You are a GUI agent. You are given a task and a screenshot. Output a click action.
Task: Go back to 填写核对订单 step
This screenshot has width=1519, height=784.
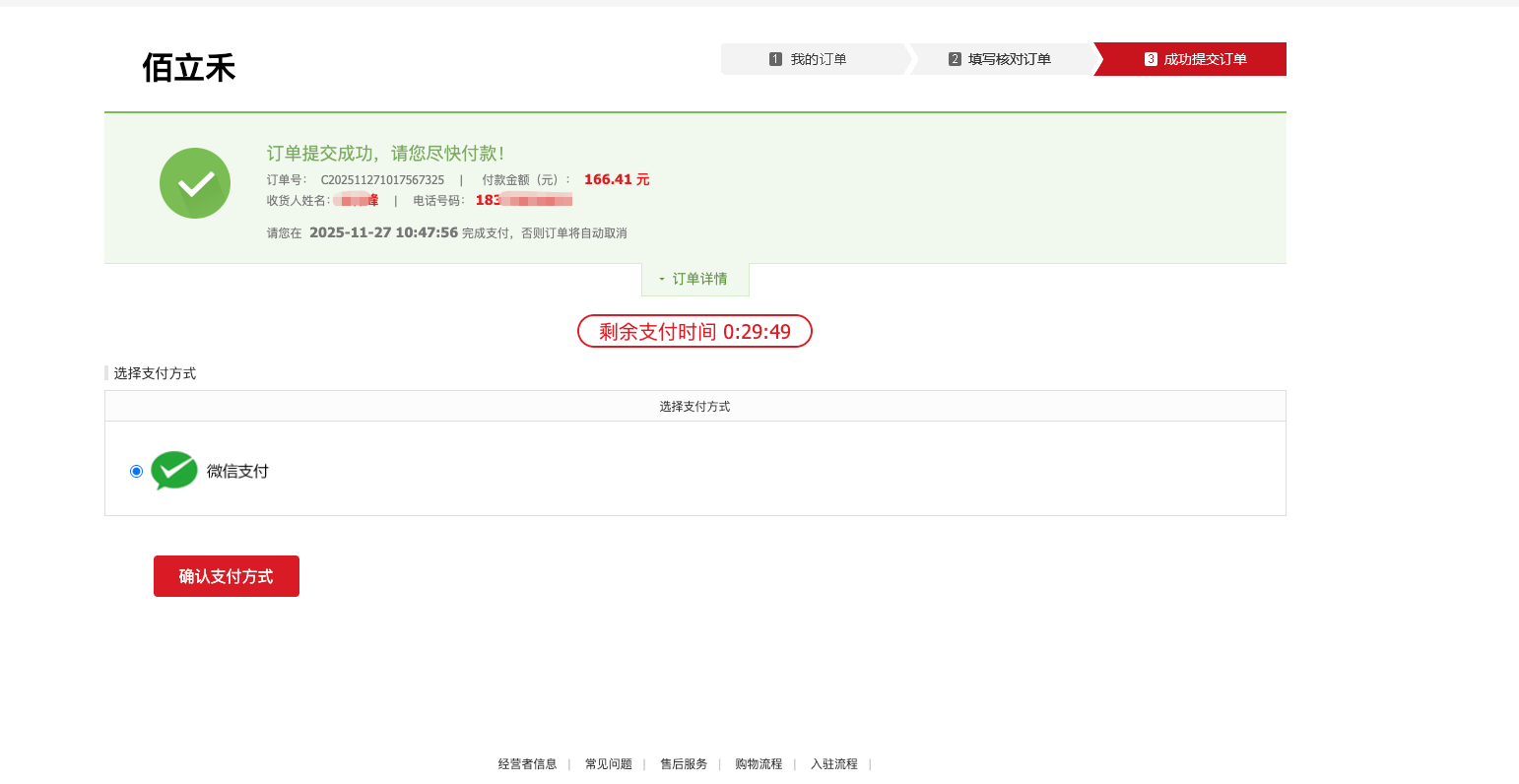1010,59
